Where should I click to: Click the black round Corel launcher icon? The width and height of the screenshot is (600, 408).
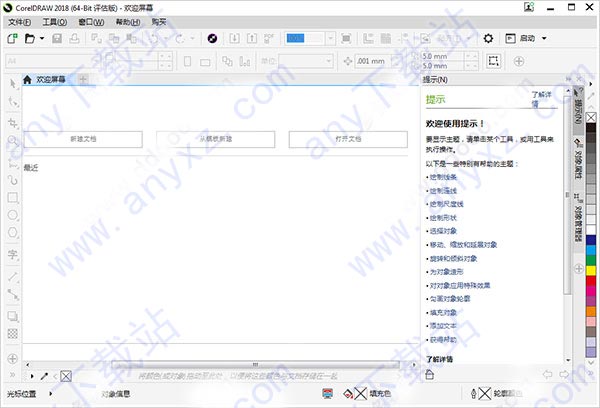(x=212, y=38)
